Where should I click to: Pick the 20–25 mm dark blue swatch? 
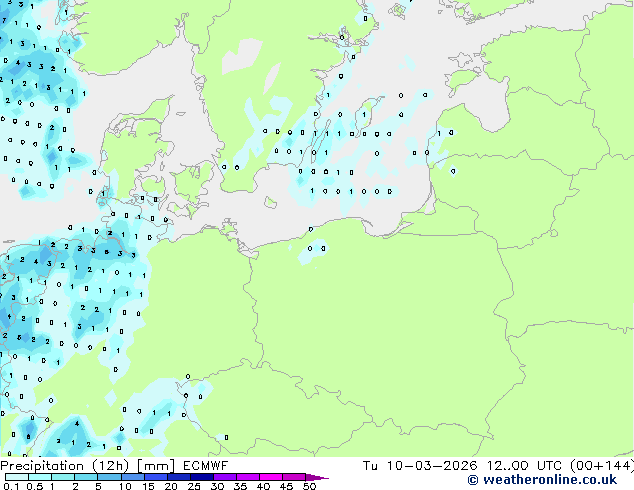pyautogui.click(x=179, y=477)
